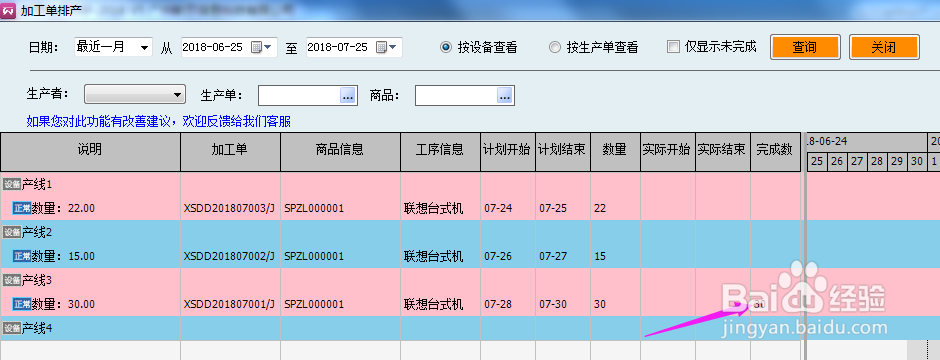940x360 pixels.
Task: Click order cell XSDD201807001/J
Action: 230,304
